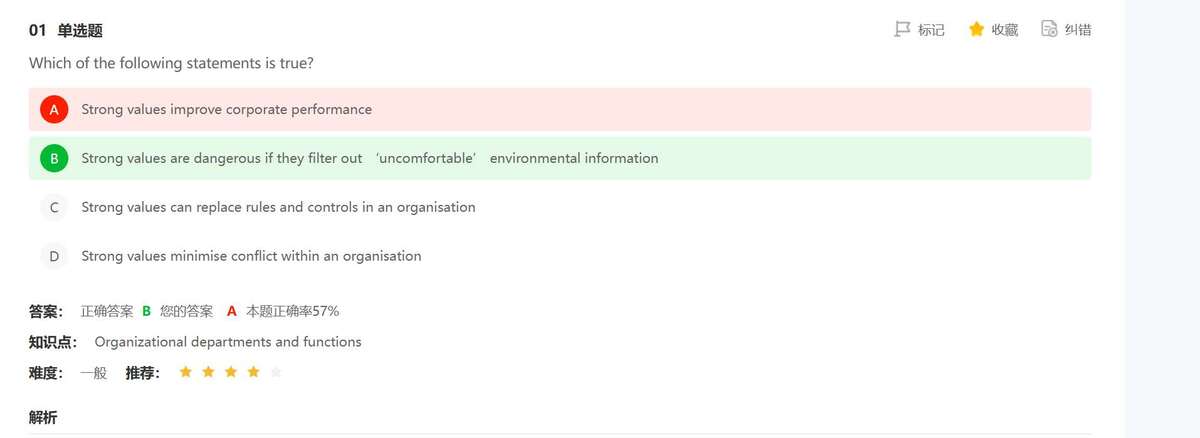Click the fifth gray recommendation star
The height and width of the screenshot is (438, 1200).
tap(276, 372)
